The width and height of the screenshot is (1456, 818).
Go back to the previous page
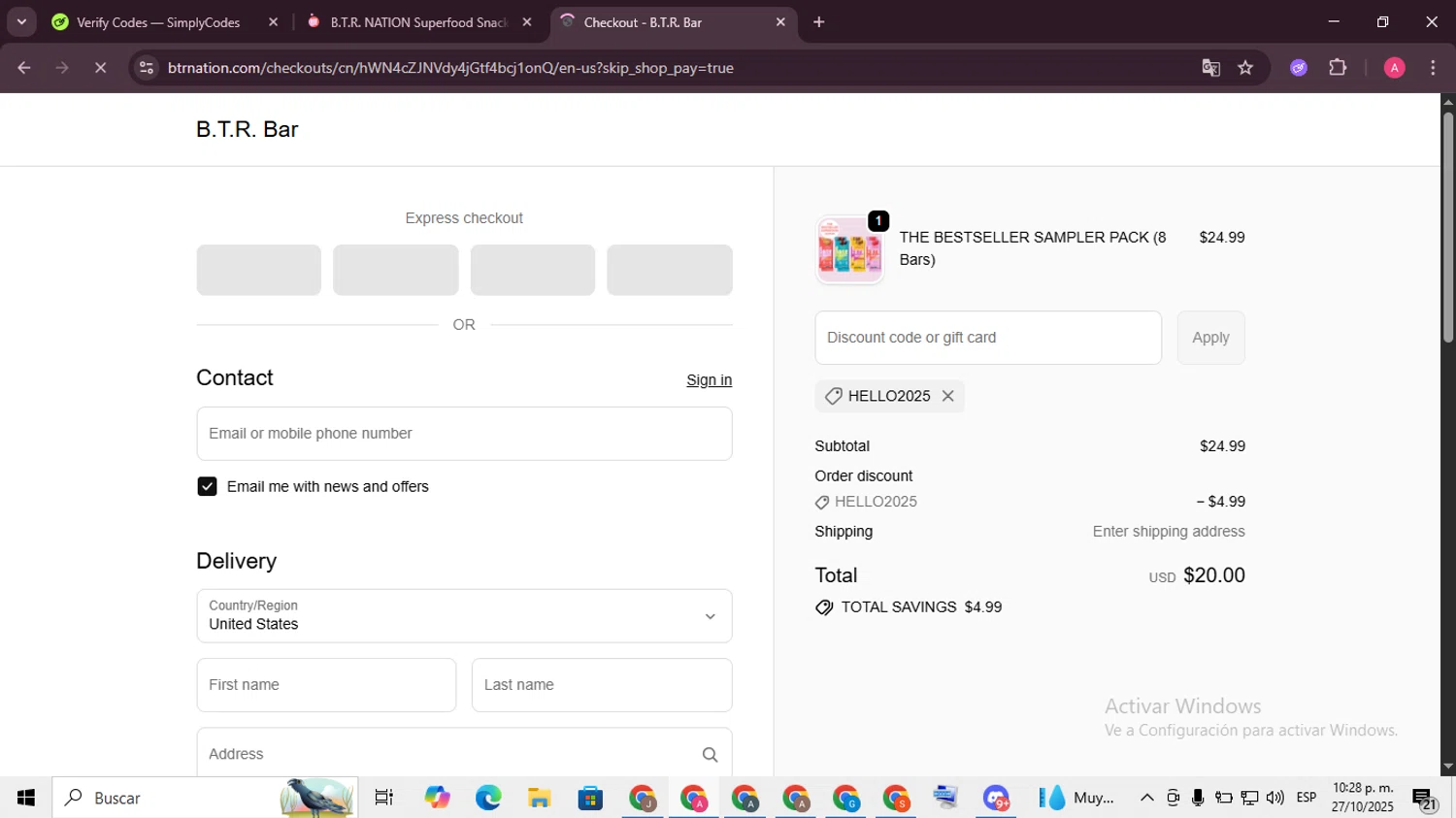24,68
